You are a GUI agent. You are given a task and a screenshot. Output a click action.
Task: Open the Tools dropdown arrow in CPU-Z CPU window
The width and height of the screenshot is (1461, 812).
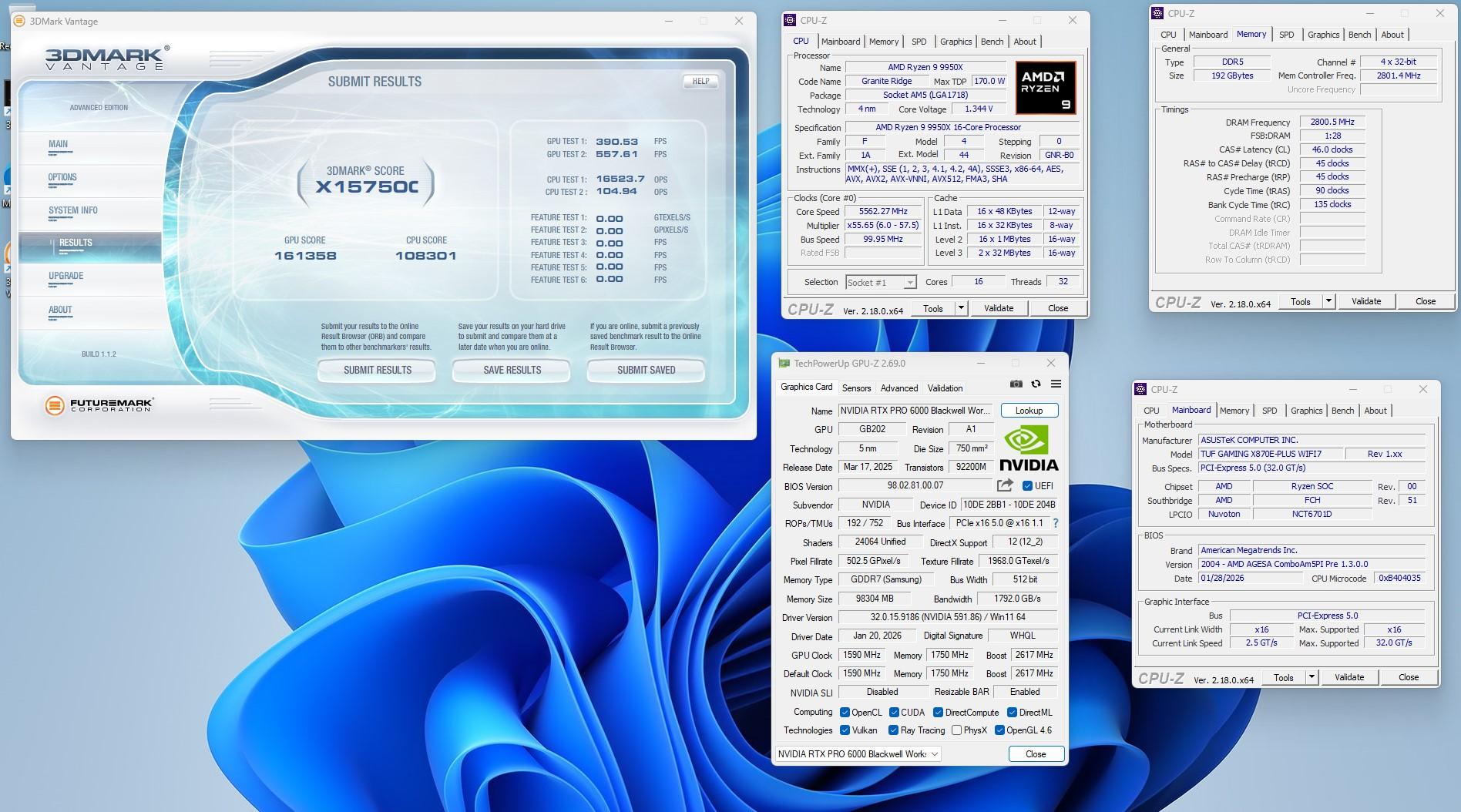pos(961,308)
